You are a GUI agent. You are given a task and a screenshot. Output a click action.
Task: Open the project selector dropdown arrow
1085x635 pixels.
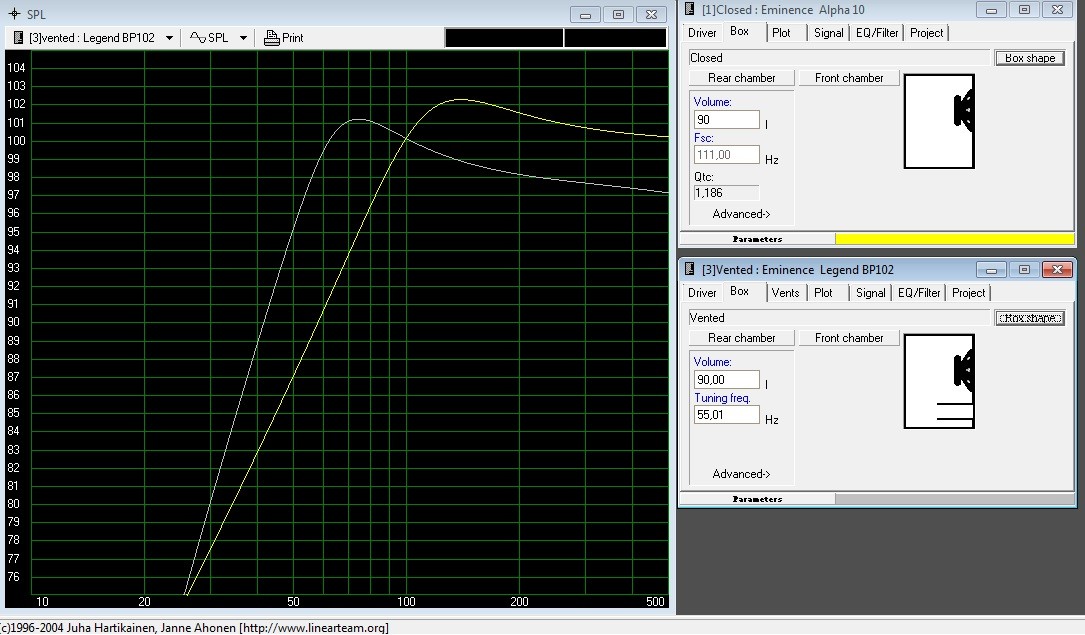tap(170, 38)
